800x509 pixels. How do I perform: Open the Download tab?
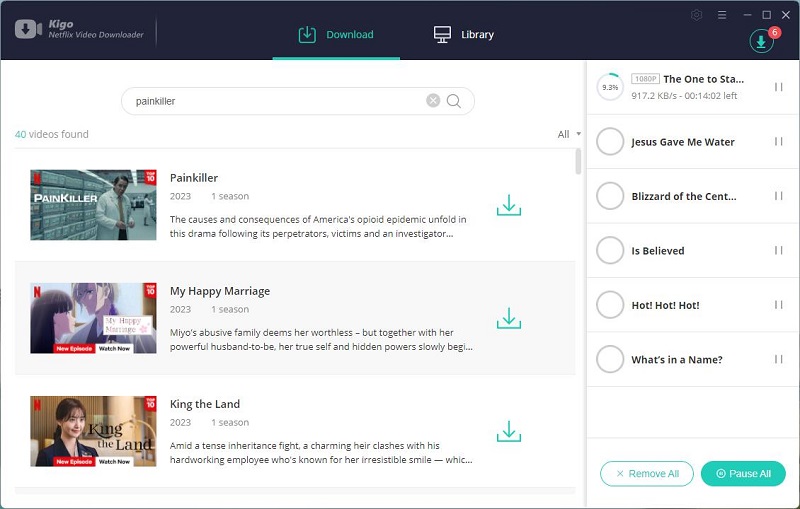(336, 35)
